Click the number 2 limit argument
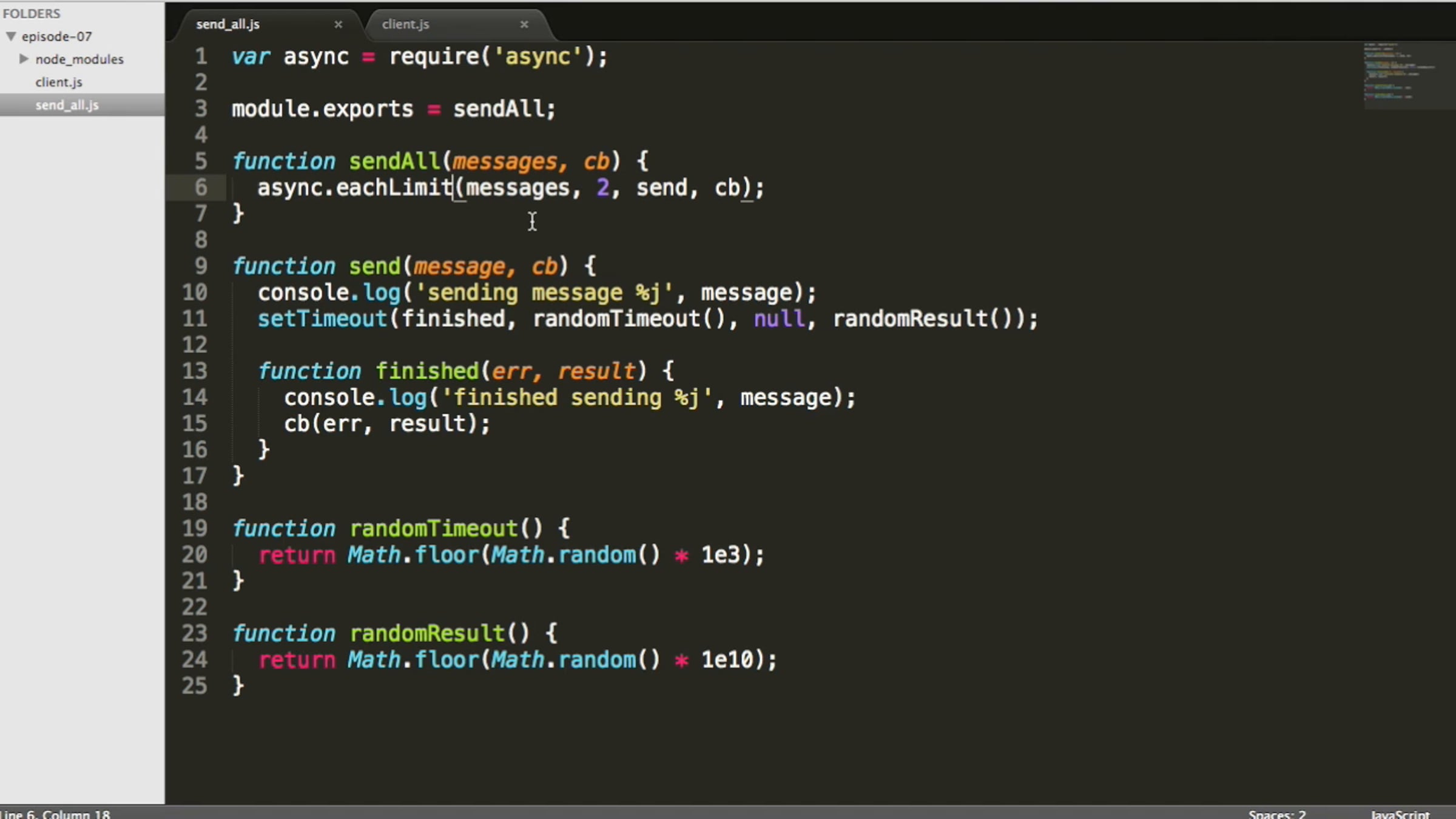Viewport: 1456px width, 819px height. pyautogui.click(x=602, y=187)
